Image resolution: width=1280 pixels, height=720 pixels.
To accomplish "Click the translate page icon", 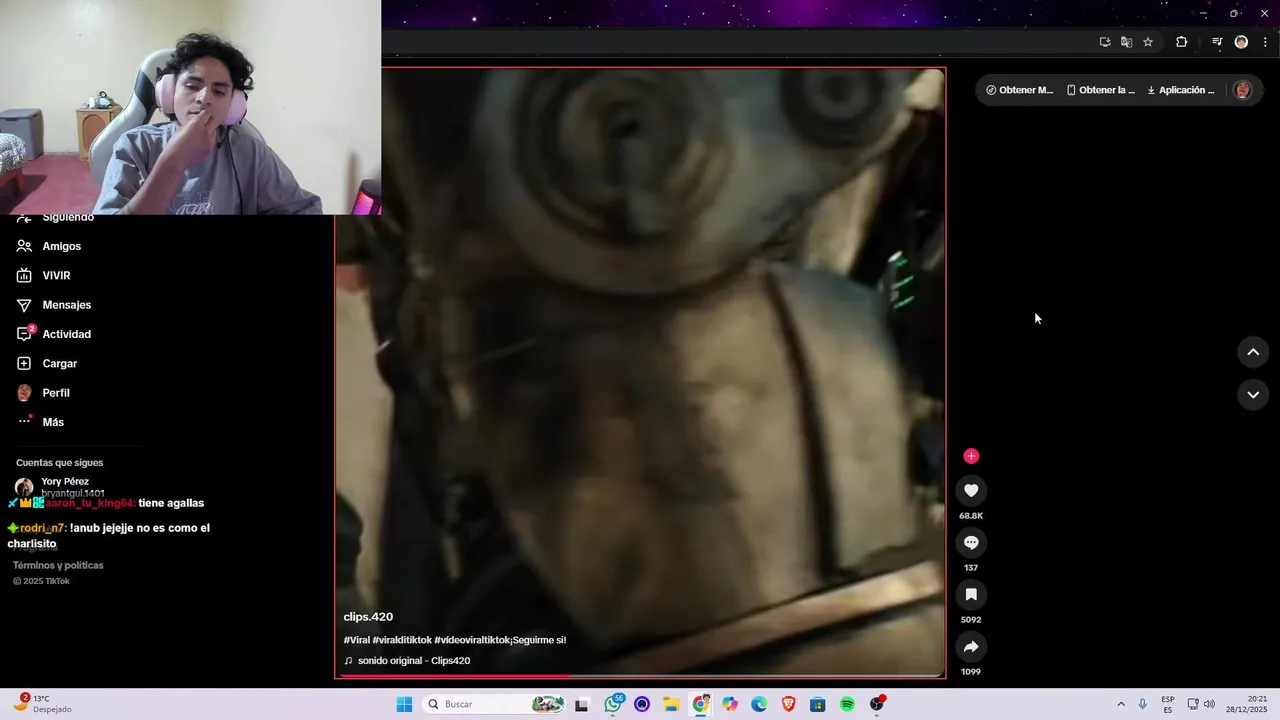I will pos(1126,42).
